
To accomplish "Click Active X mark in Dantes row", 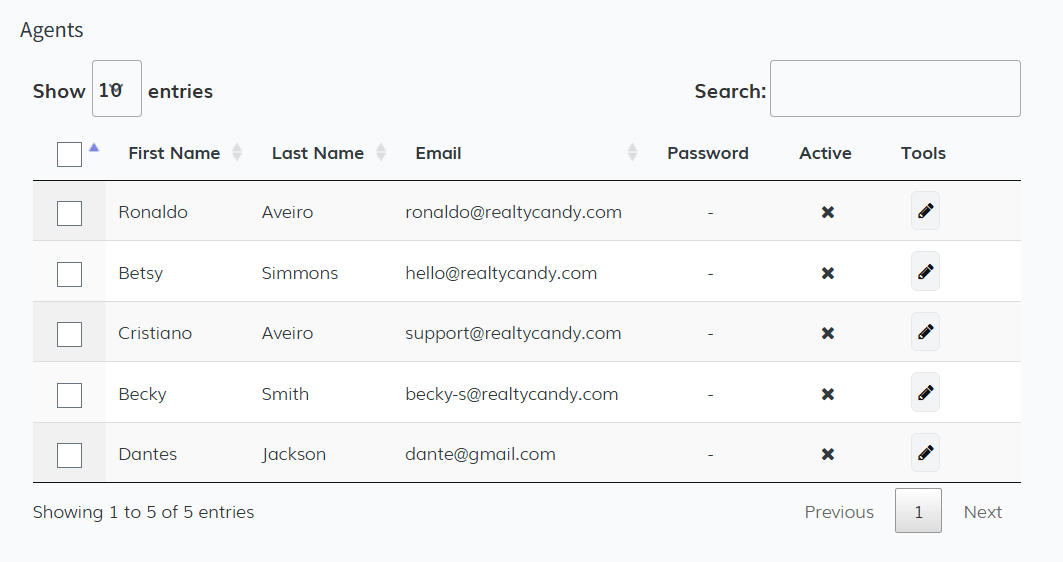I will point(827,455).
